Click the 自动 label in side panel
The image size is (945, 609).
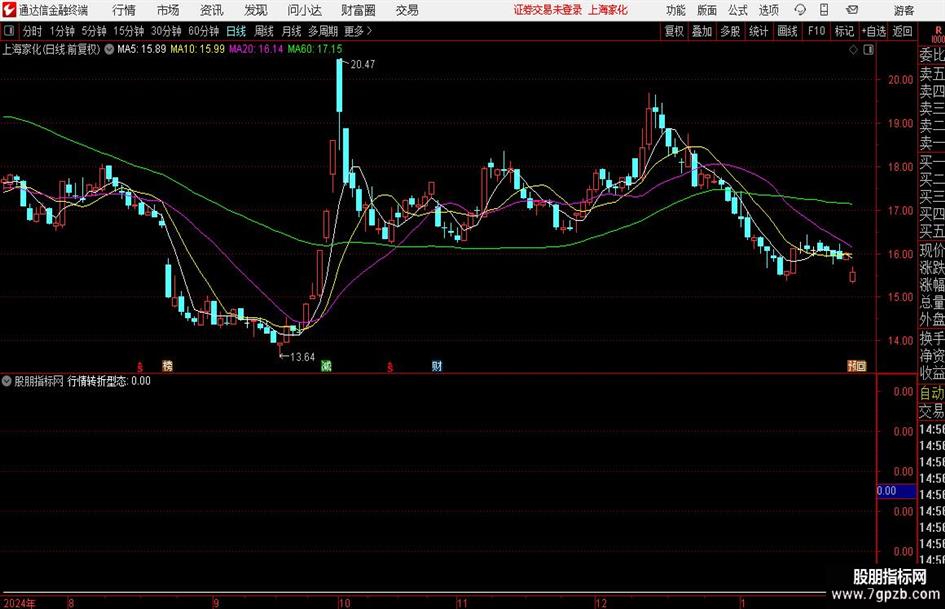pyautogui.click(x=932, y=393)
